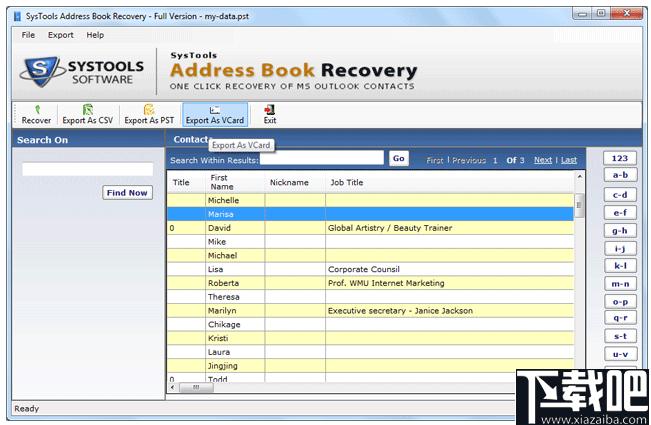Click the Export As CSV icon
651x425 pixels.
click(88, 110)
